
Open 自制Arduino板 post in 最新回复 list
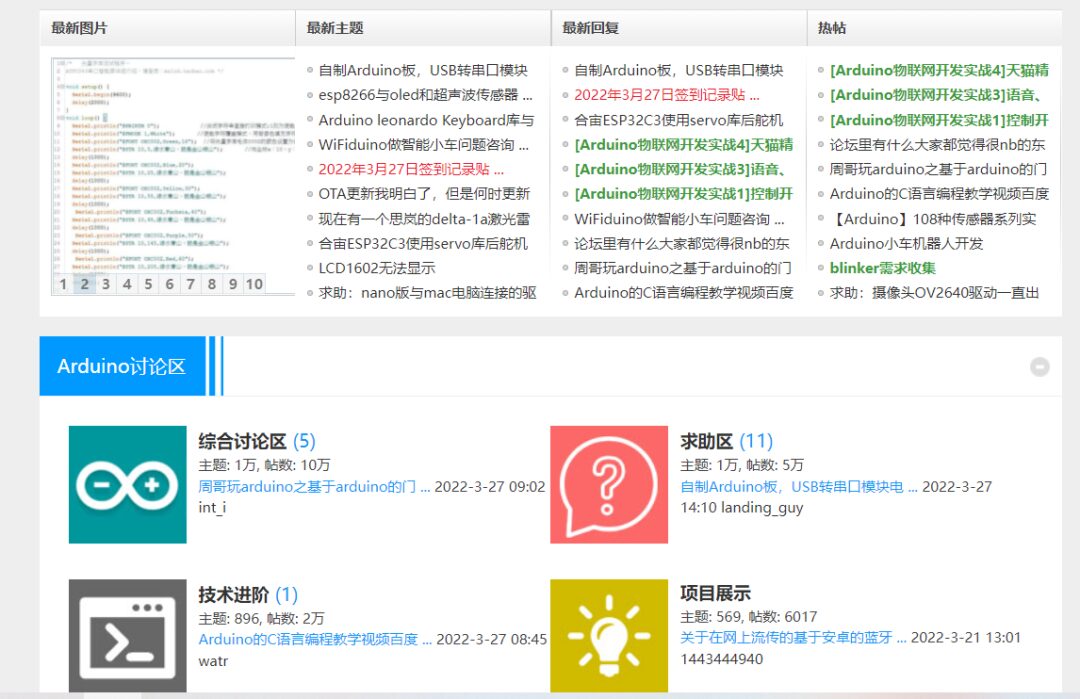pos(678,70)
